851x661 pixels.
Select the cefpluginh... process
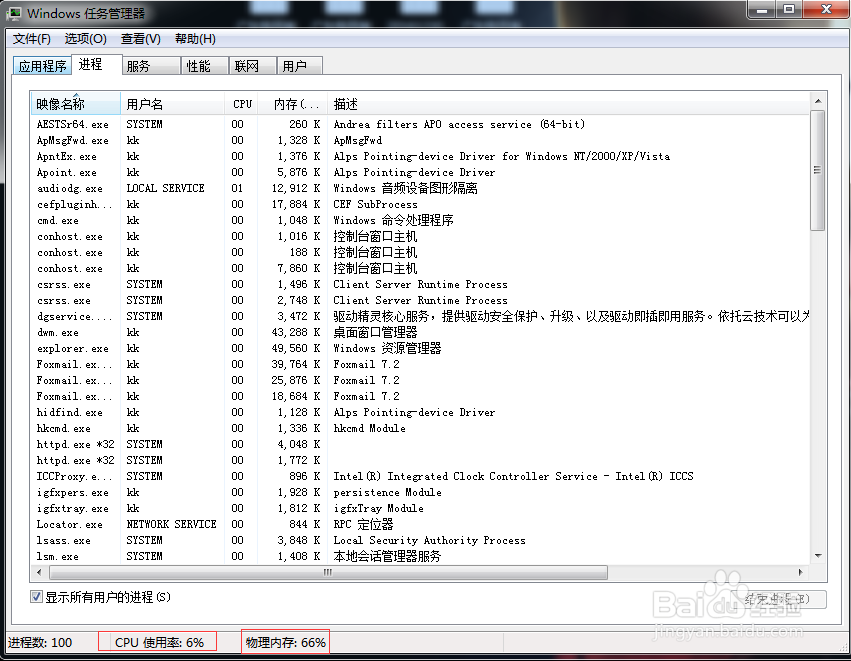[420, 205]
